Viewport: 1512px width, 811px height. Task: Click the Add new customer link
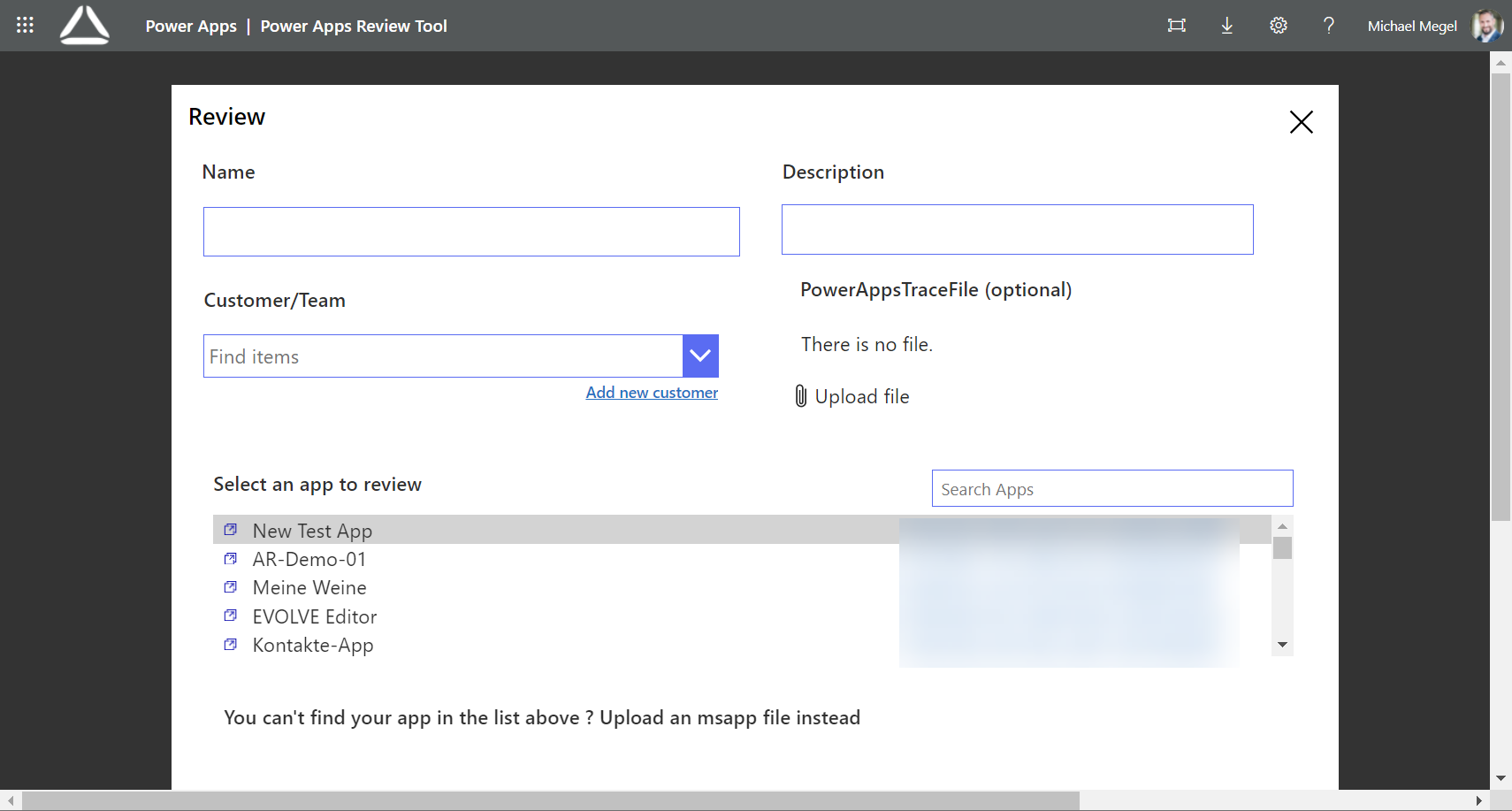(x=652, y=392)
